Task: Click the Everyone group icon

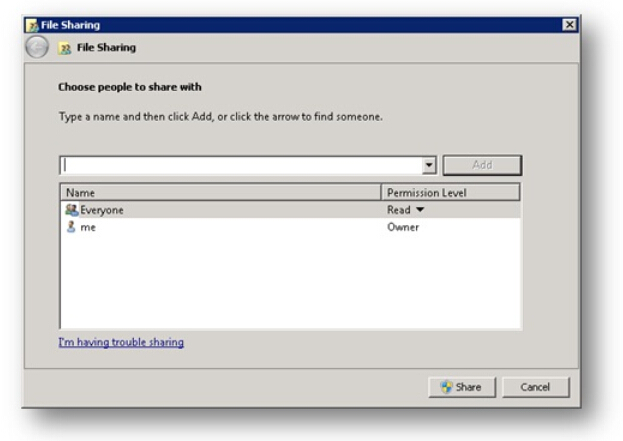Action: [72, 209]
